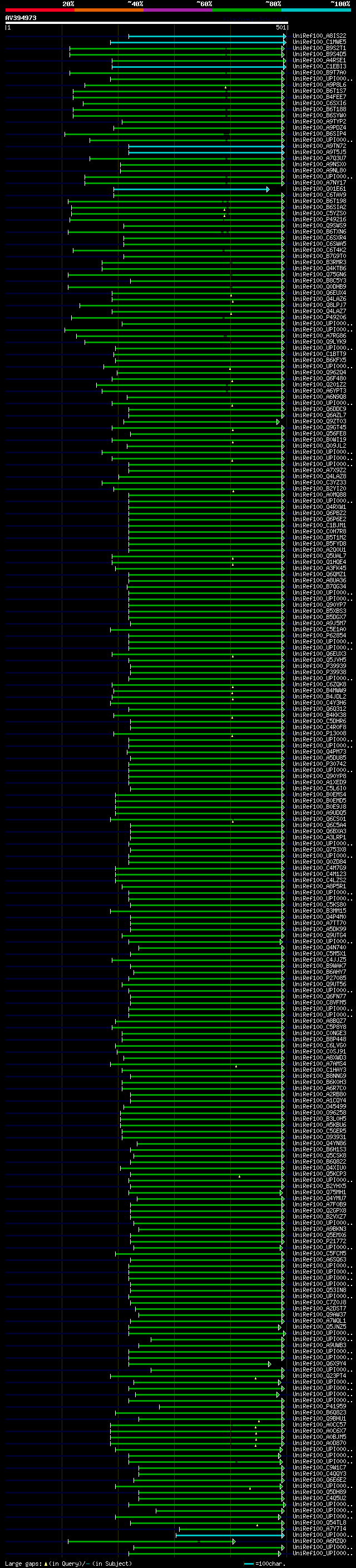The image size is (356, 1568).
Task: Open the UniRef100_A7NY17 entry
Action: pyautogui.click(x=319, y=182)
